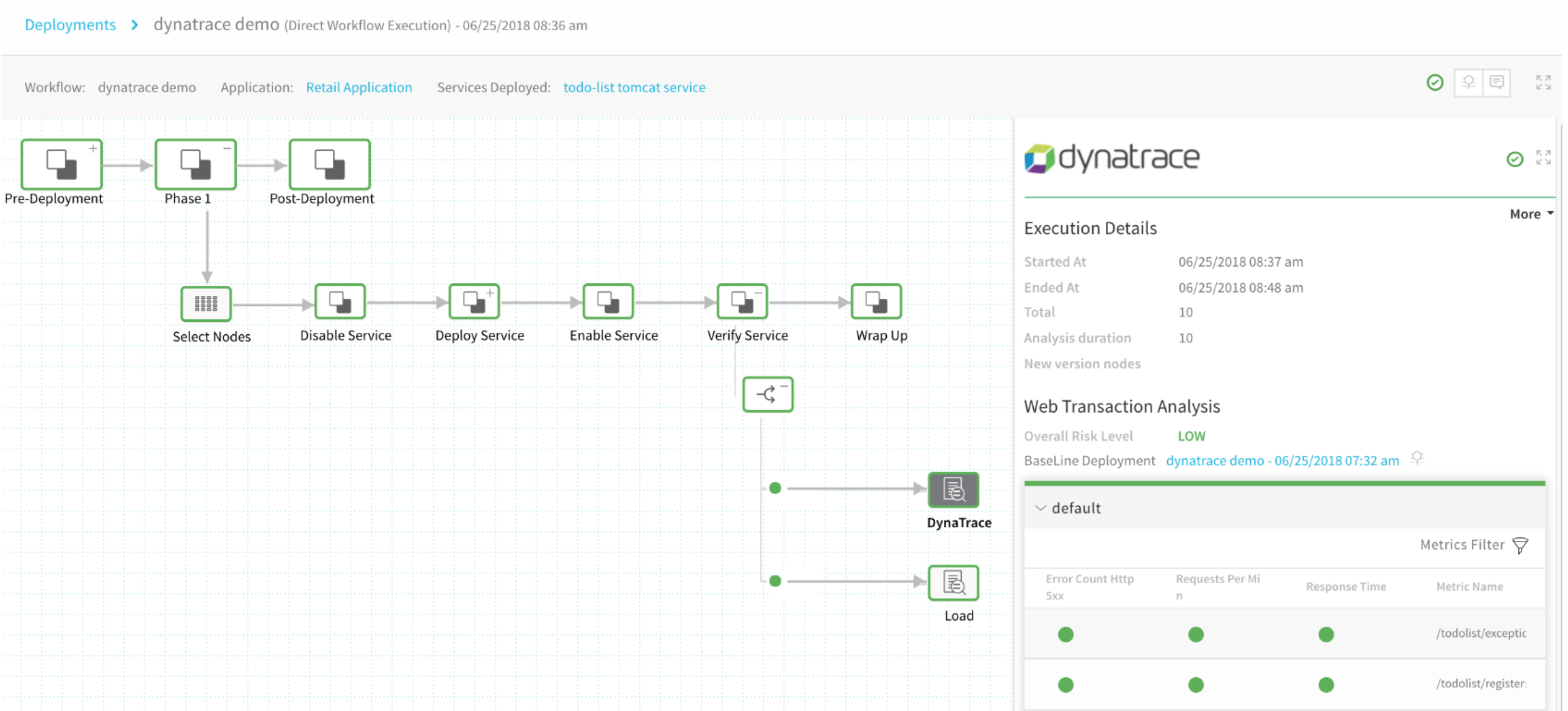Open the Phase 1 workflow node
Viewport: 1568px width, 711px height.
tap(195, 164)
